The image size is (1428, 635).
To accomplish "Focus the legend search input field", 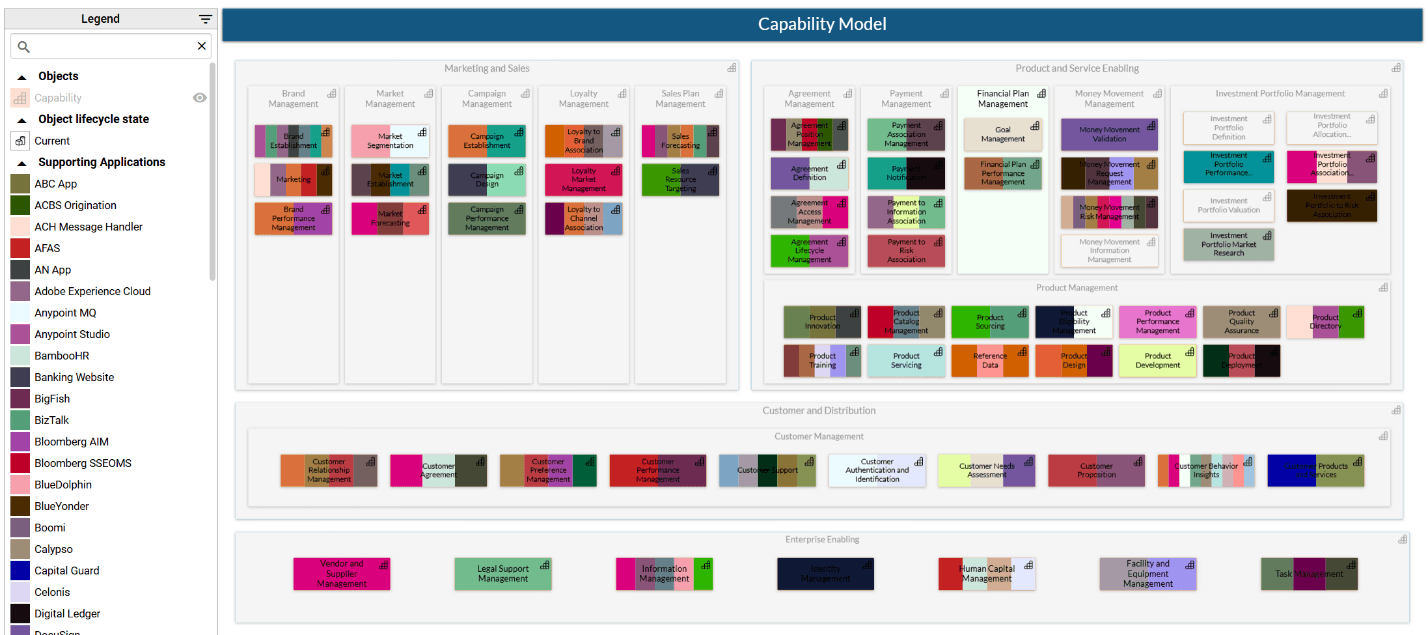I will tap(111, 46).
